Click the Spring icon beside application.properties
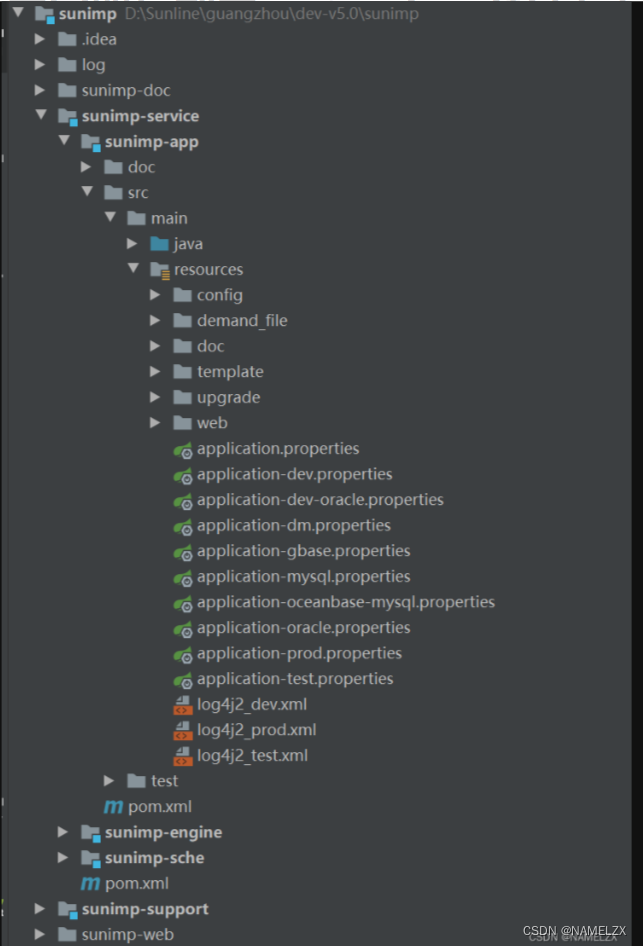The width and height of the screenshot is (643, 946). [182, 449]
